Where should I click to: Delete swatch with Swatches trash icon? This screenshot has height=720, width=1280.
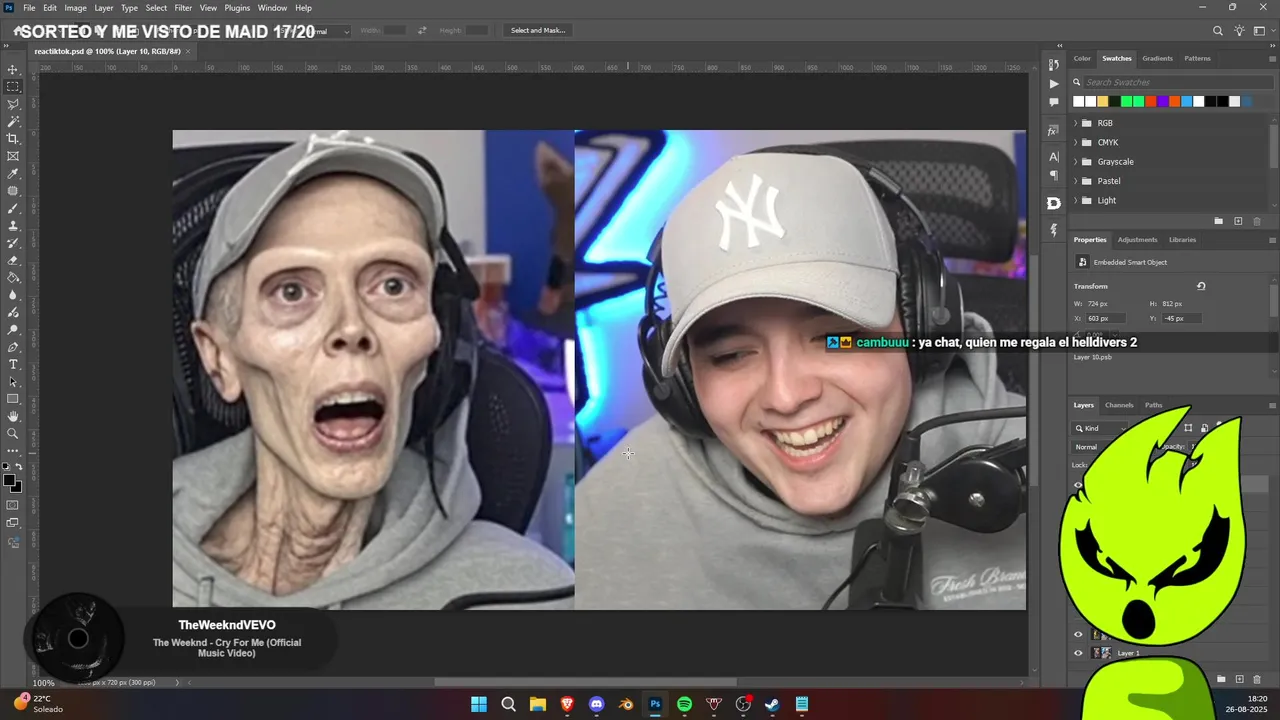point(1257,221)
